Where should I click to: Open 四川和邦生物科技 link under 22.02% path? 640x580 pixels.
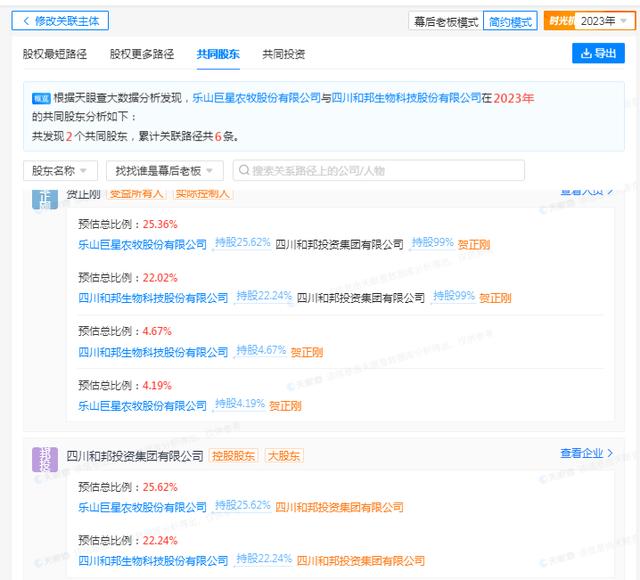coord(153,298)
